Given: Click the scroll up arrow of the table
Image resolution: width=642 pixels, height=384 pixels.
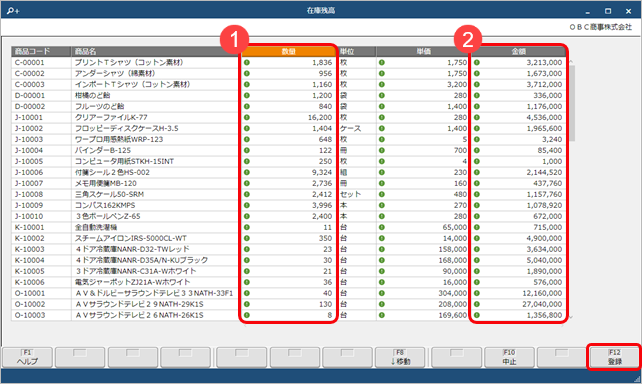Looking at the screenshot, I should (x=572, y=61).
